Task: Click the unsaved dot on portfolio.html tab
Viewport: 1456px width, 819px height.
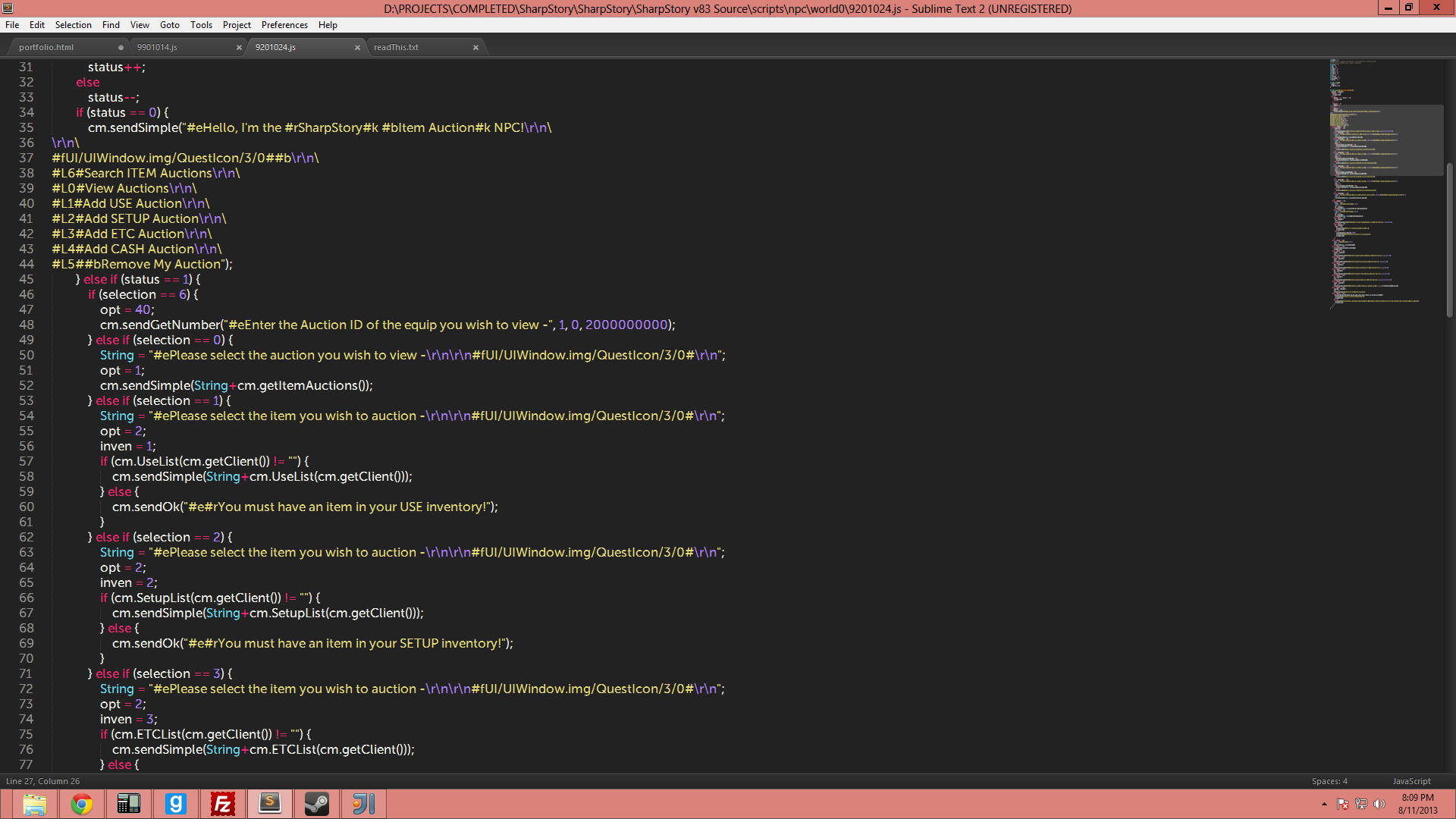Action: 121,47
